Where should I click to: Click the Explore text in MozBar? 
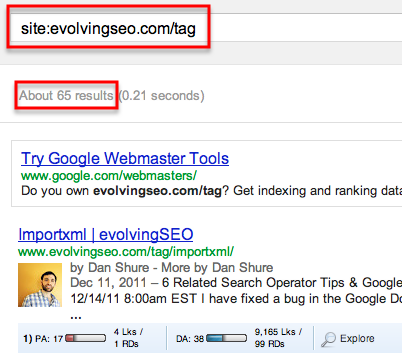[357, 339]
